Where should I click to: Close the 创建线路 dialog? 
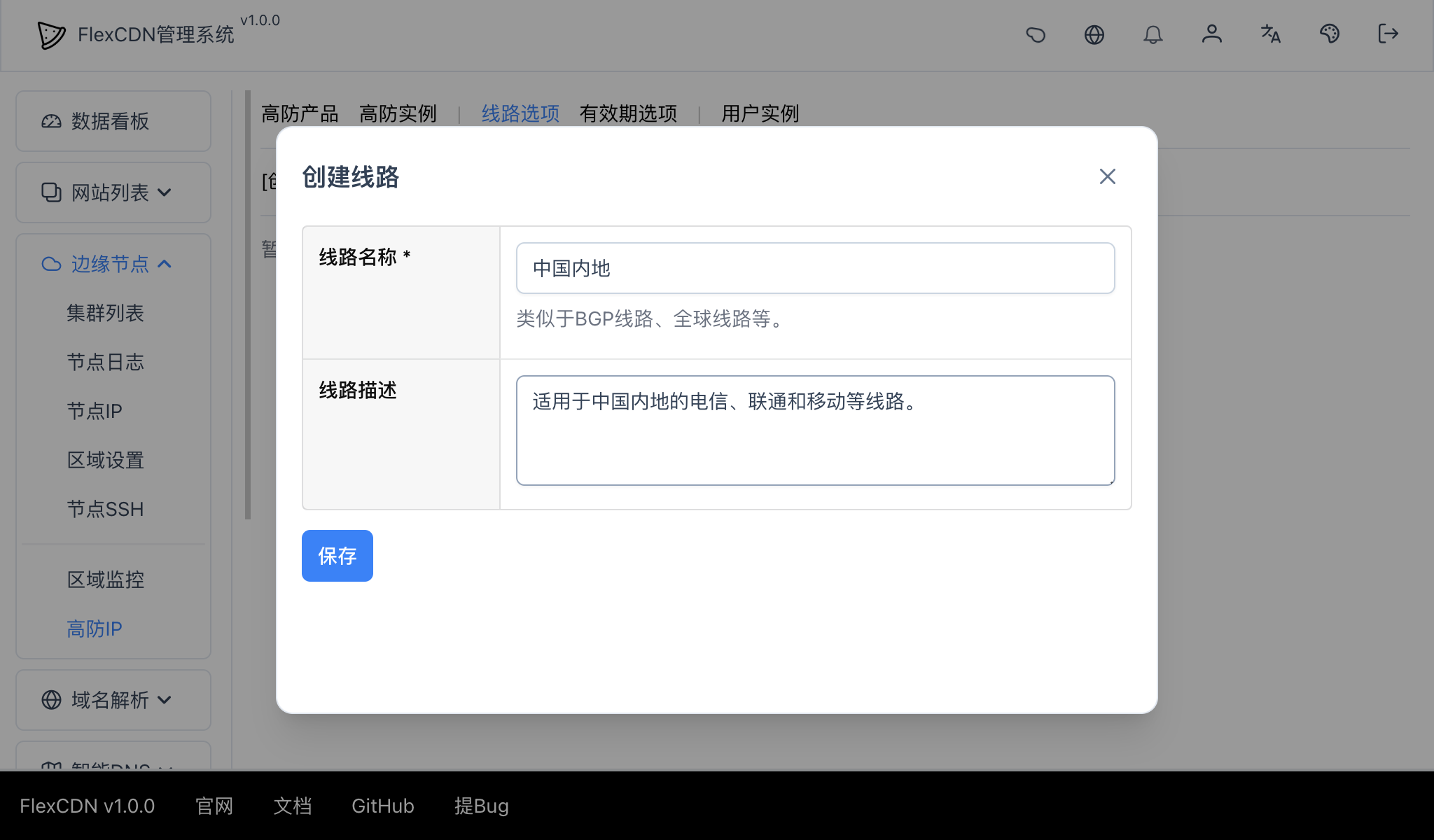[1107, 176]
